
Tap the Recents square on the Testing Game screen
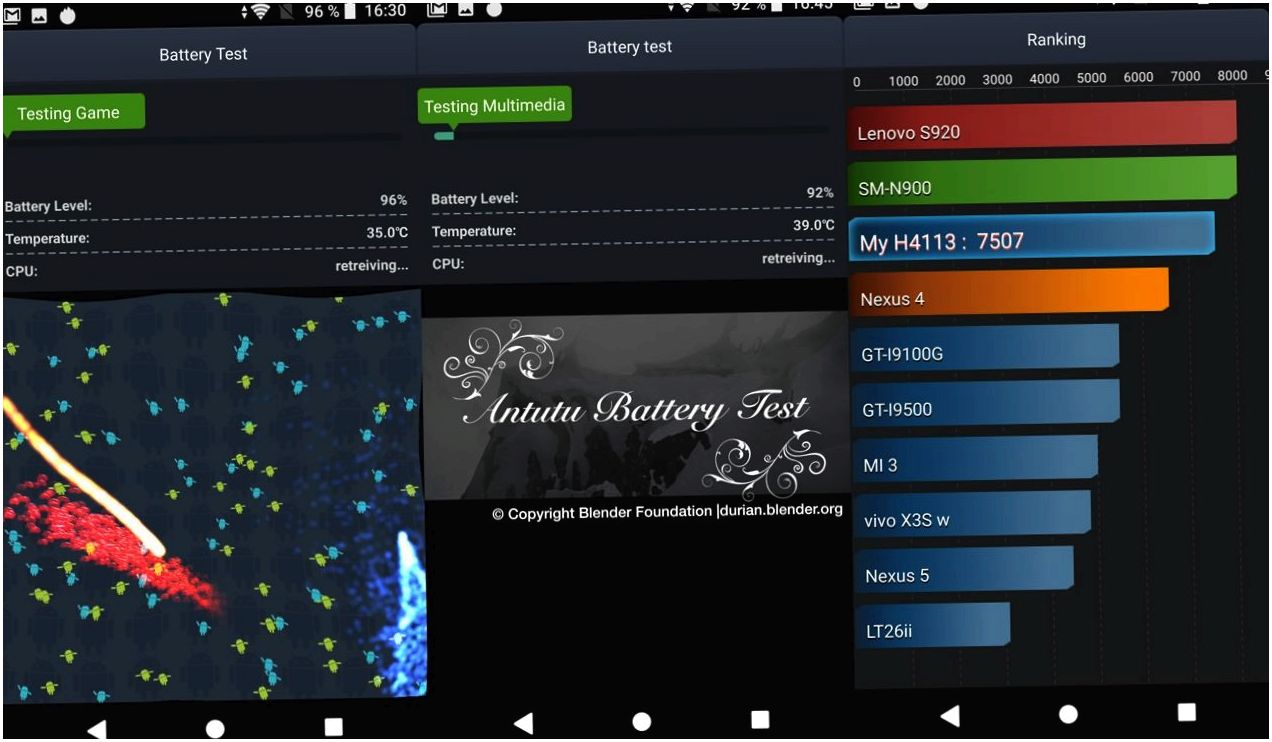(x=334, y=727)
